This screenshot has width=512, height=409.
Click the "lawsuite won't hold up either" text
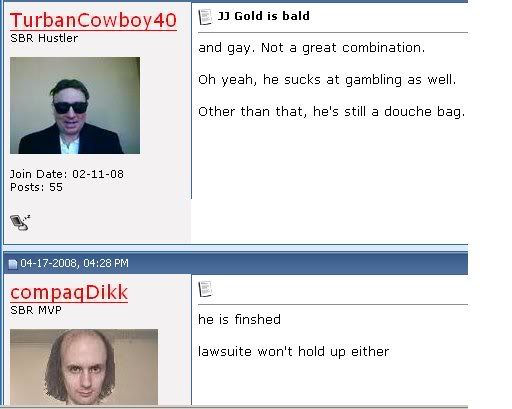[293, 352]
